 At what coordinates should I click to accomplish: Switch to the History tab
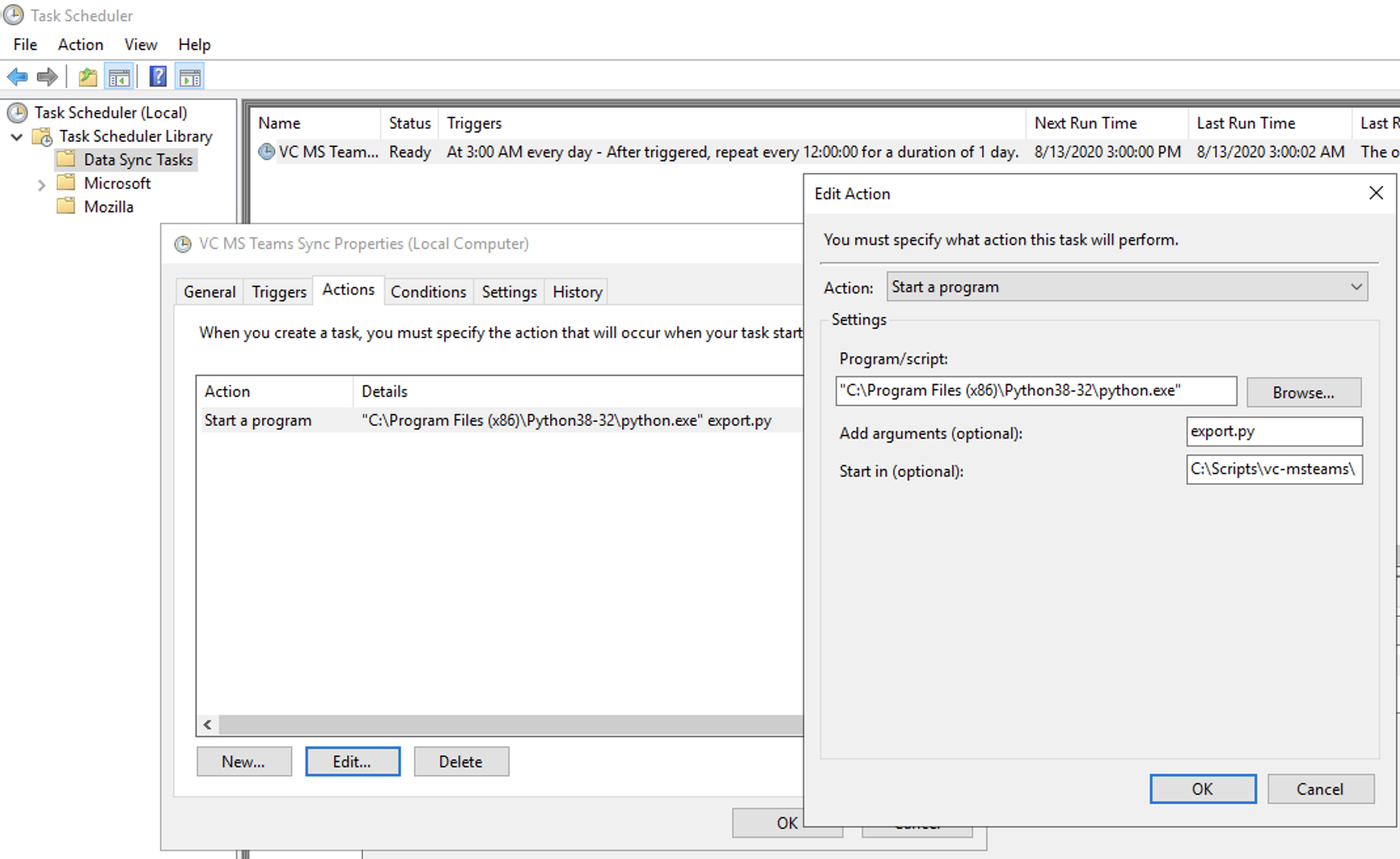[576, 292]
